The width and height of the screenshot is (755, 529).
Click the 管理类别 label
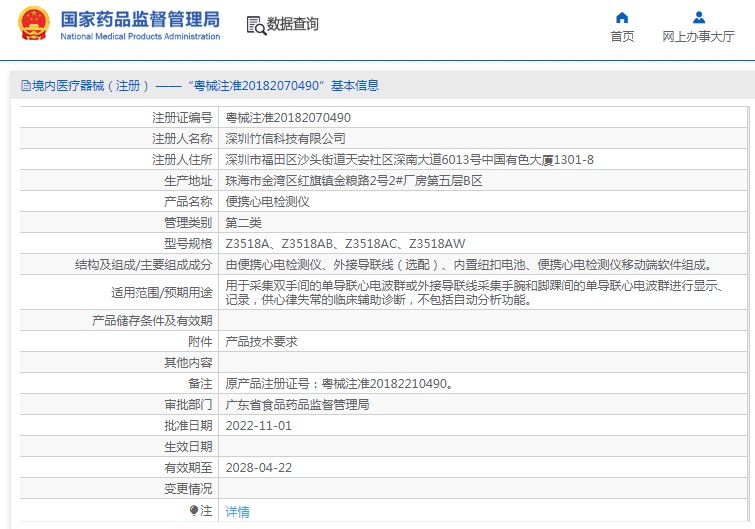click(188, 223)
